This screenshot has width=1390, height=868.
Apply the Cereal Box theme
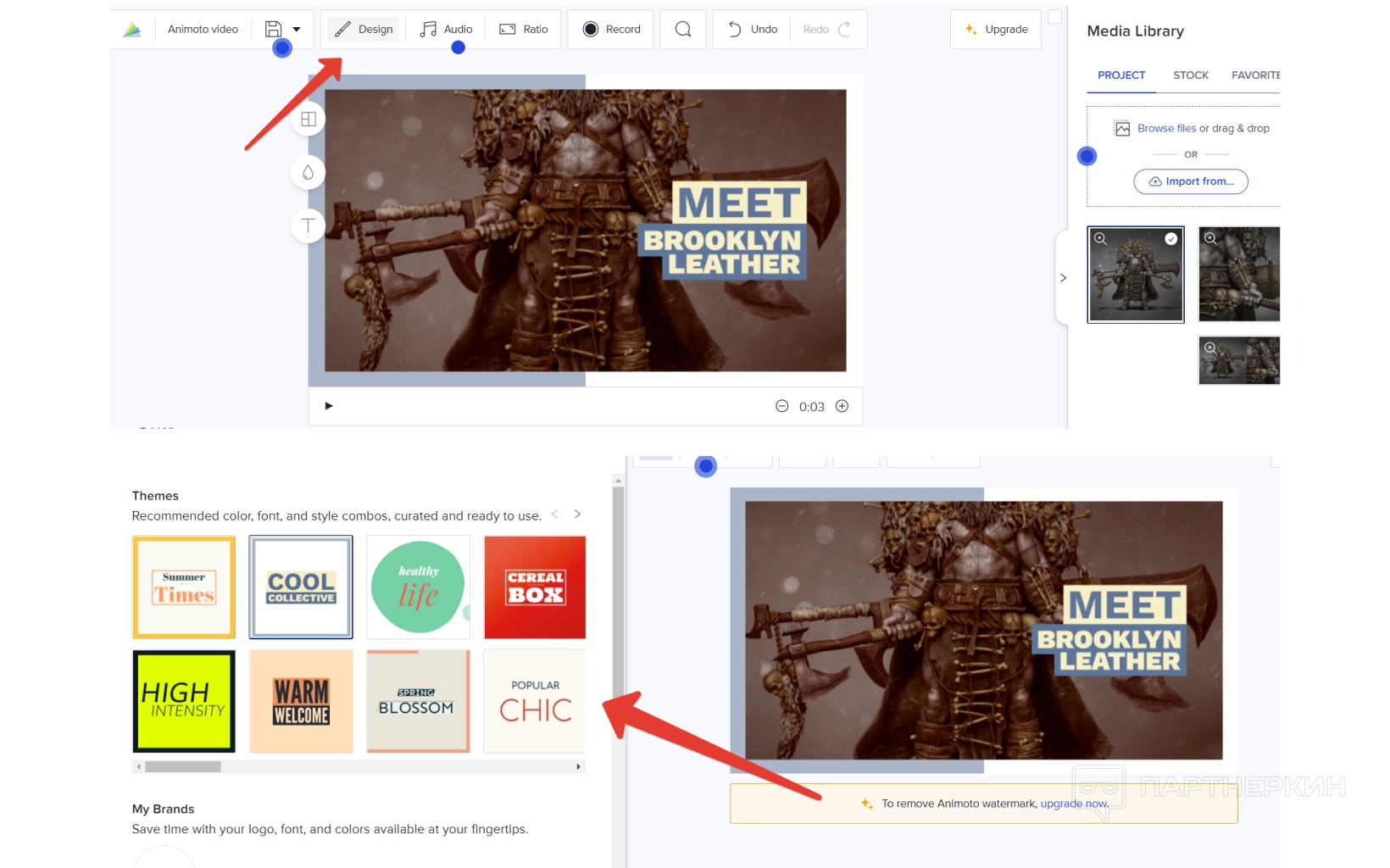(x=535, y=587)
